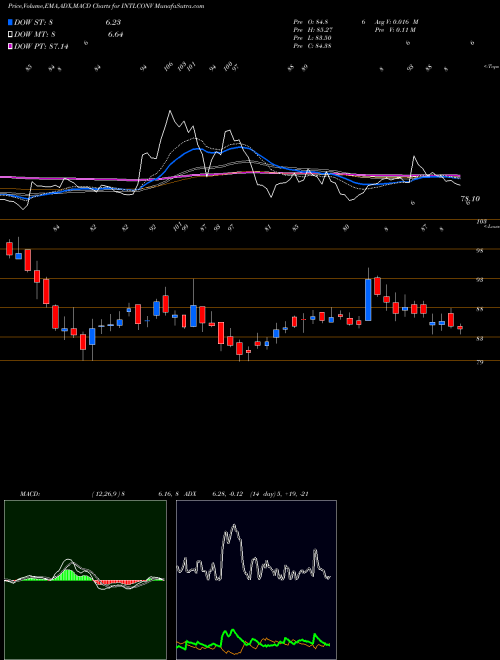500x660 pixels.
Task: Click the ADX '(14 day)' values text
Action: click(279, 494)
